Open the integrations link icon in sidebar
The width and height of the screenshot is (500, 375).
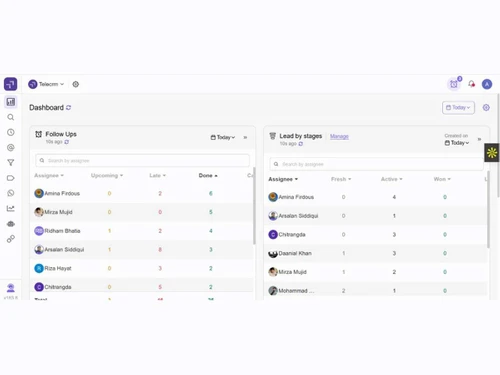point(11,239)
